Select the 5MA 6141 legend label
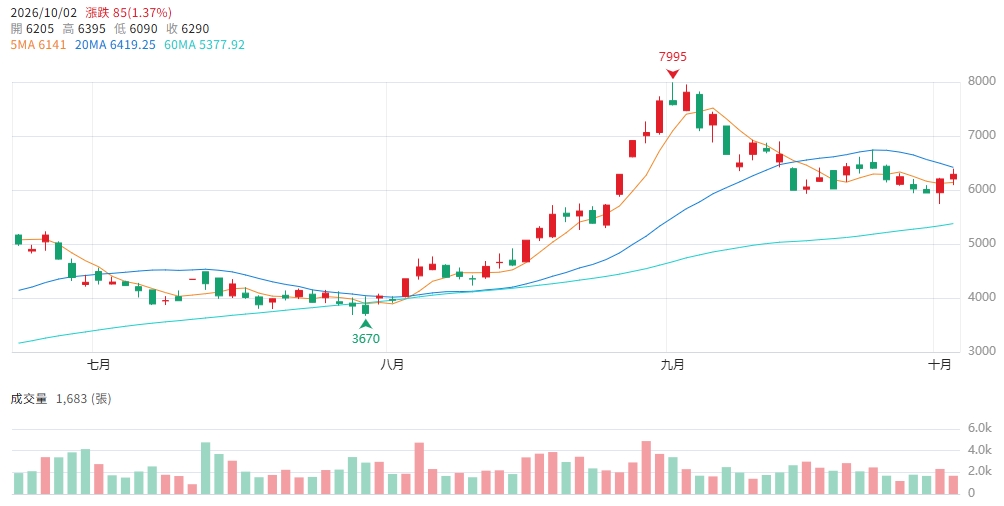Image resolution: width=1004 pixels, height=506 pixels. tap(38, 45)
